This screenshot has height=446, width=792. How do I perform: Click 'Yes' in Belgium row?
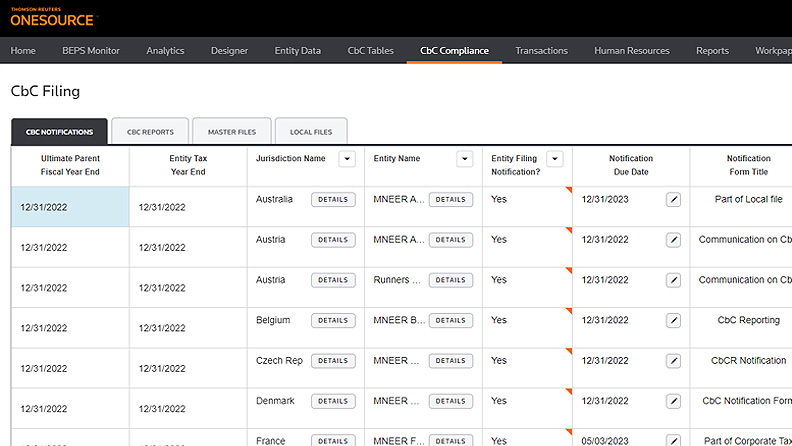pos(499,320)
